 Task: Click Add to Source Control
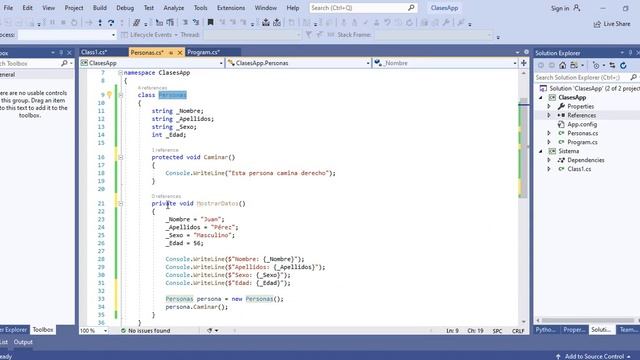(x=594, y=356)
